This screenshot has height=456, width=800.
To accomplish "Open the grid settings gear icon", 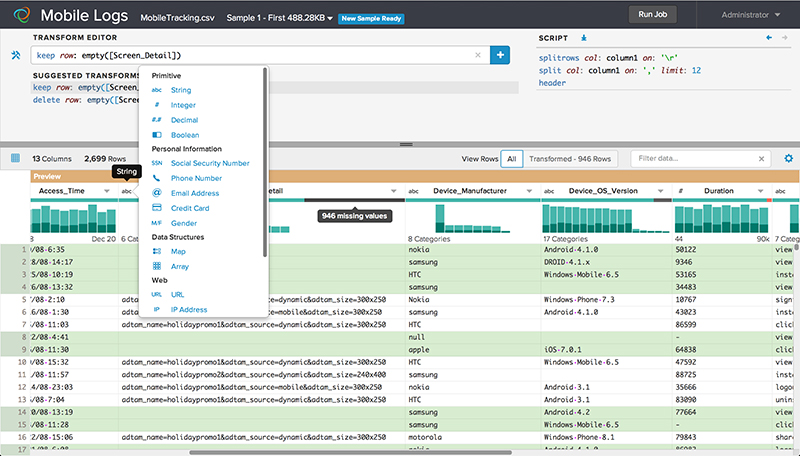I will (x=788, y=159).
